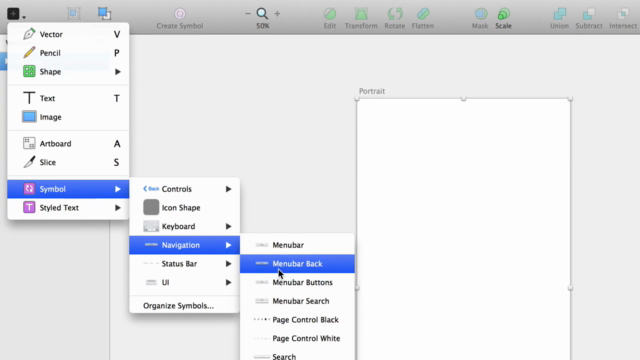The height and width of the screenshot is (360, 640).
Task: Click the artboard's top center resize handle
Action: click(x=463, y=98)
